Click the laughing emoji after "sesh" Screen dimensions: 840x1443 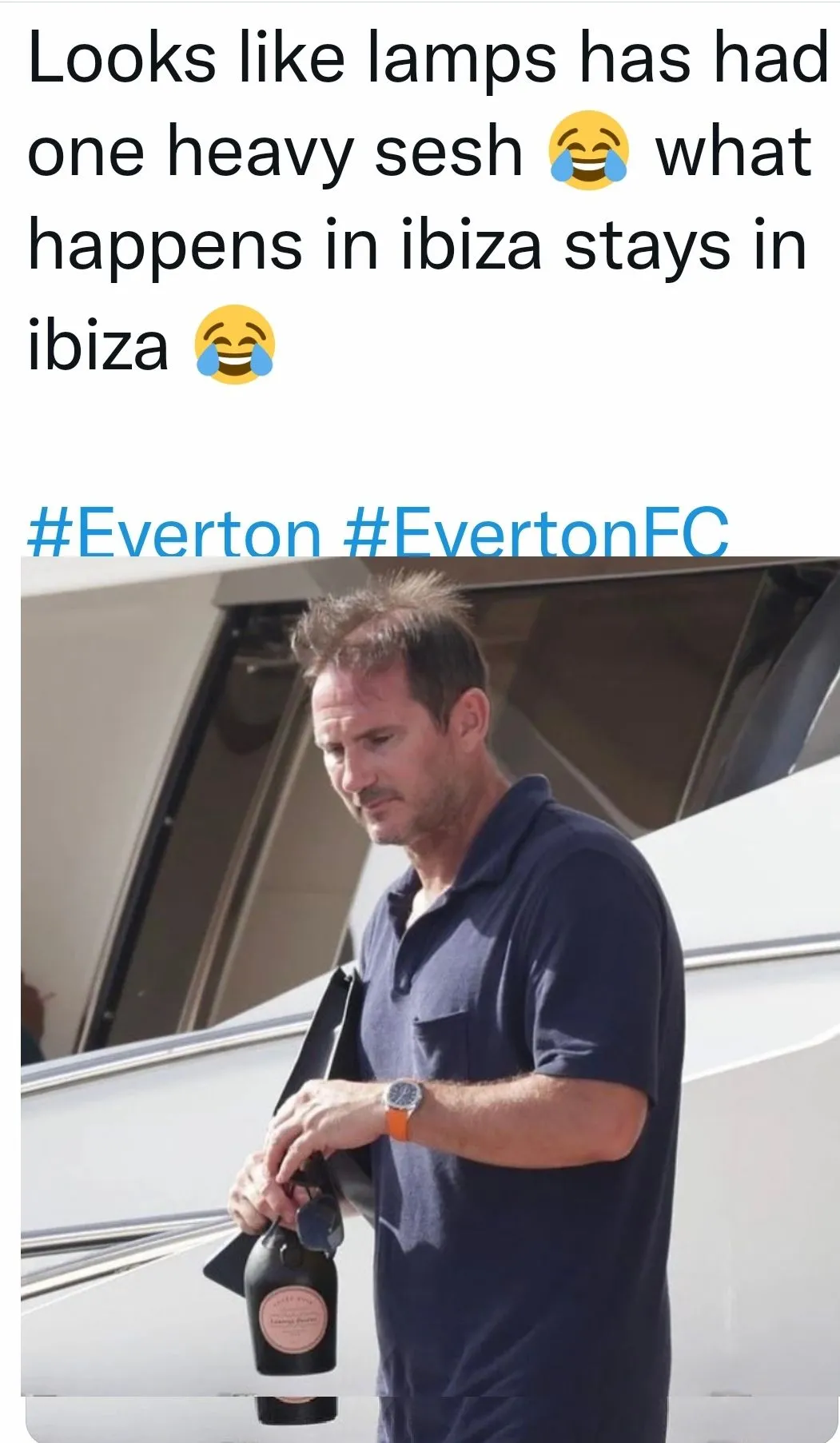click(589, 150)
